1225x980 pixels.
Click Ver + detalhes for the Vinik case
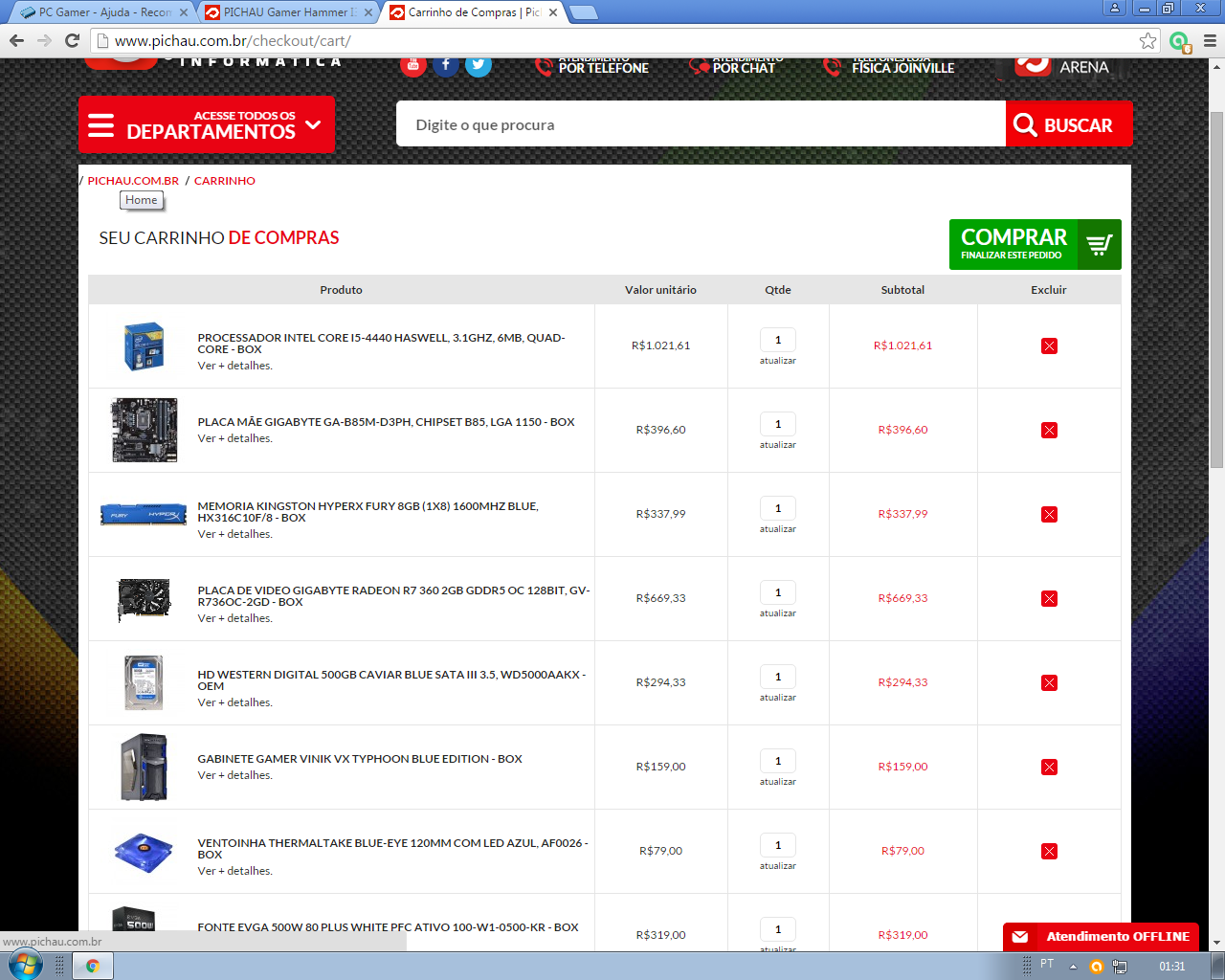(x=235, y=775)
